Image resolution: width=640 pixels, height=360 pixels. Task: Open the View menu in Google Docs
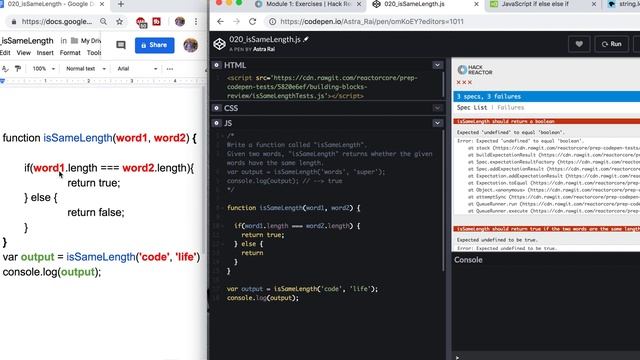[x=24, y=53]
